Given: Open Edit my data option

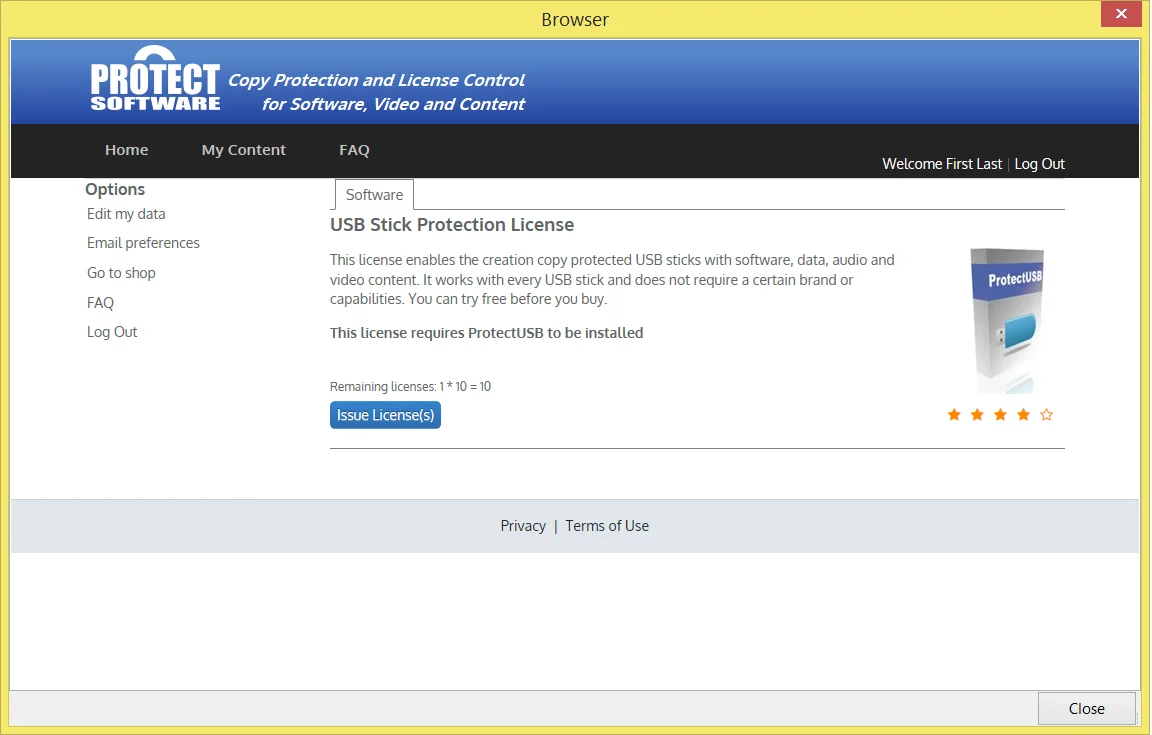Looking at the screenshot, I should [x=126, y=214].
